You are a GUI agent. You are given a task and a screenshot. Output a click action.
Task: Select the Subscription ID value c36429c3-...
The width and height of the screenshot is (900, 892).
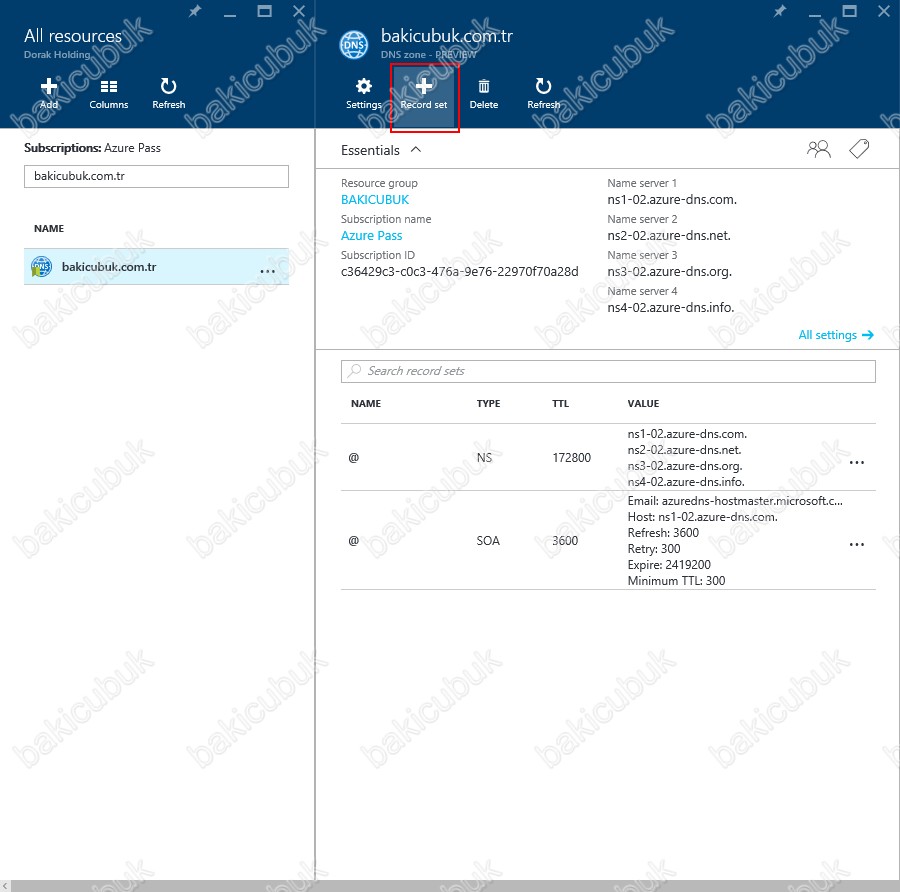pos(460,272)
